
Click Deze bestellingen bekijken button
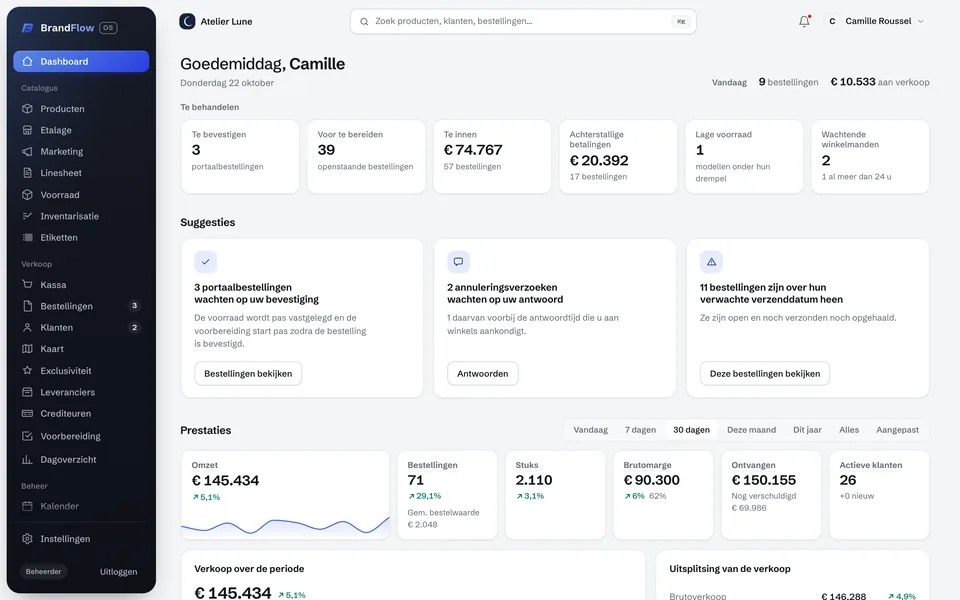point(765,373)
